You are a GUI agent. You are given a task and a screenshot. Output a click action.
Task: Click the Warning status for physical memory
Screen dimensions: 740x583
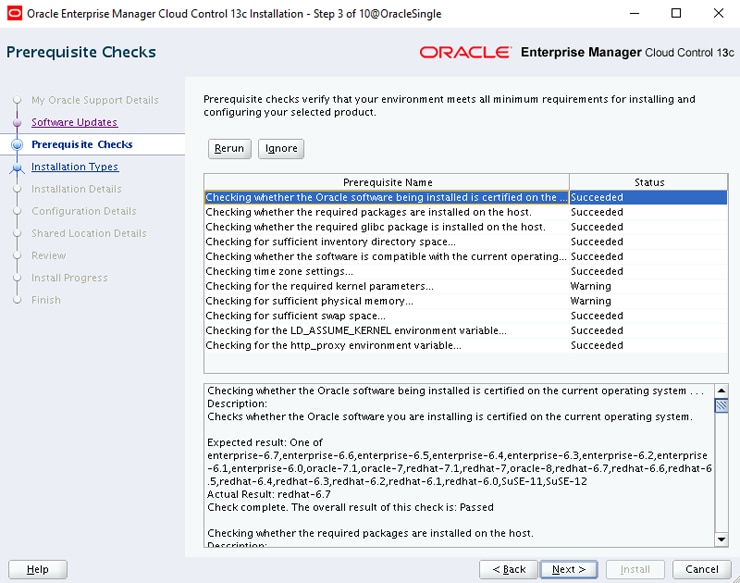pyautogui.click(x=591, y=301)
